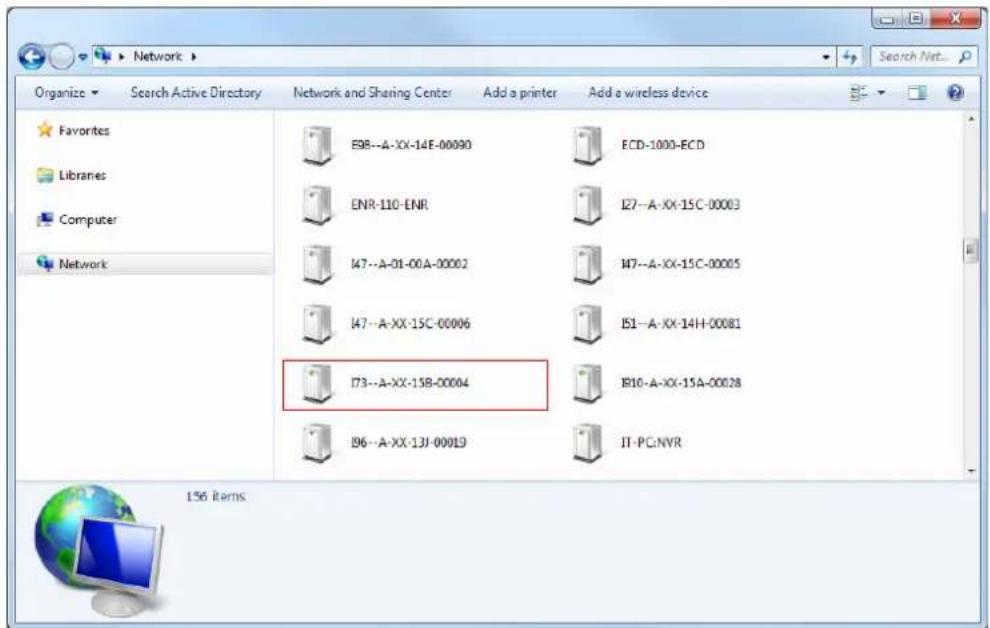Click the scrollbar up arrow

970,119
